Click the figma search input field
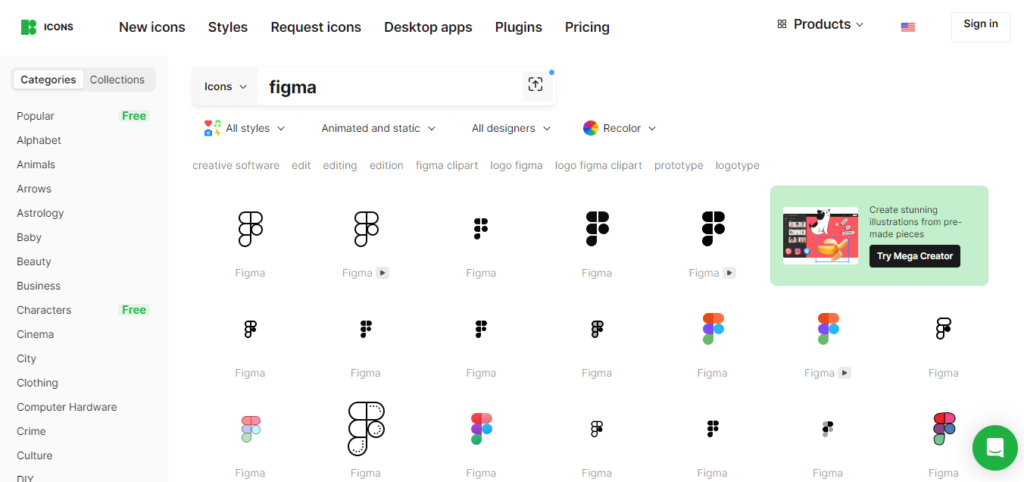 [389, 87]
